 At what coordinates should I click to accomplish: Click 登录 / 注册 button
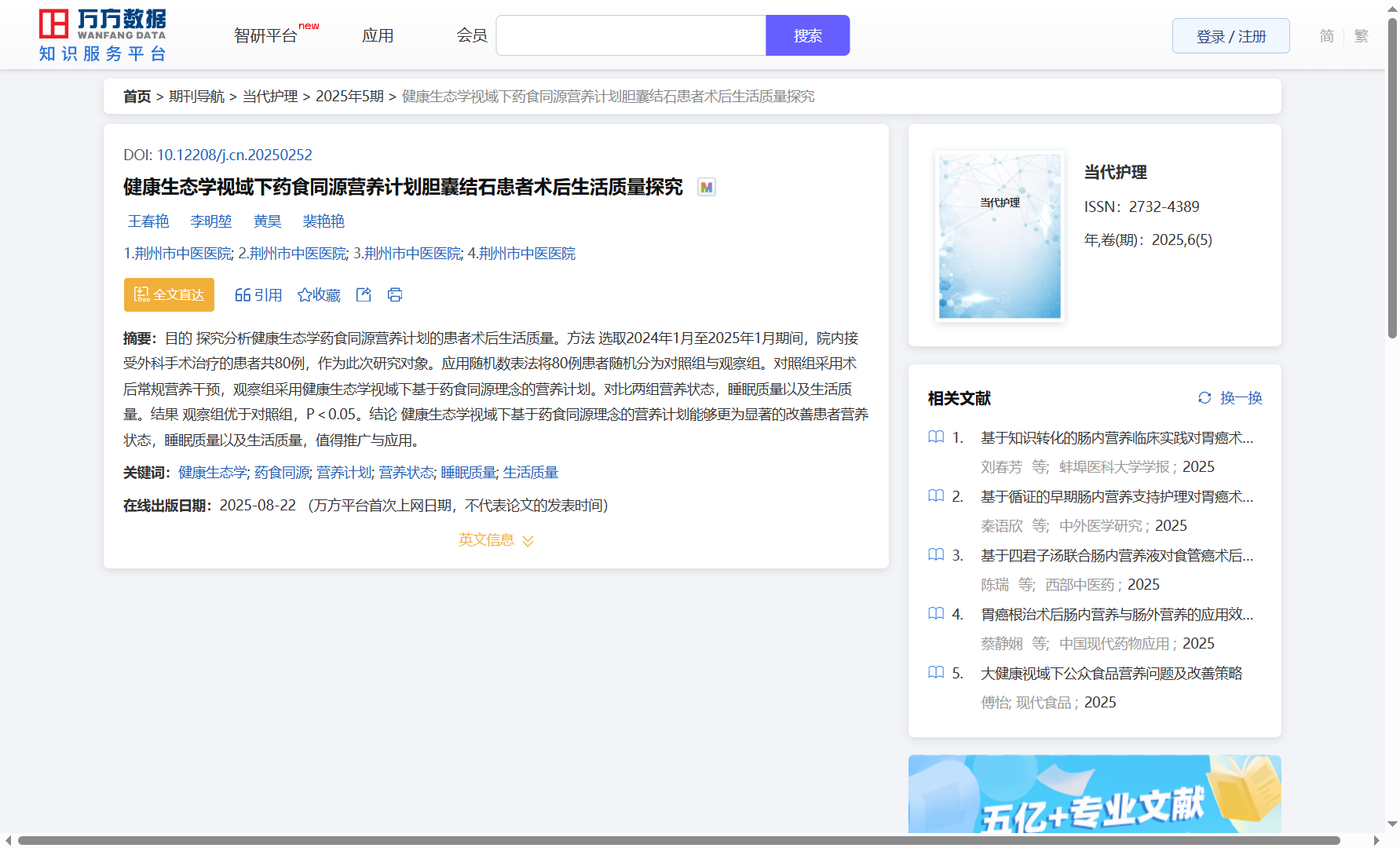point(1230,36)
